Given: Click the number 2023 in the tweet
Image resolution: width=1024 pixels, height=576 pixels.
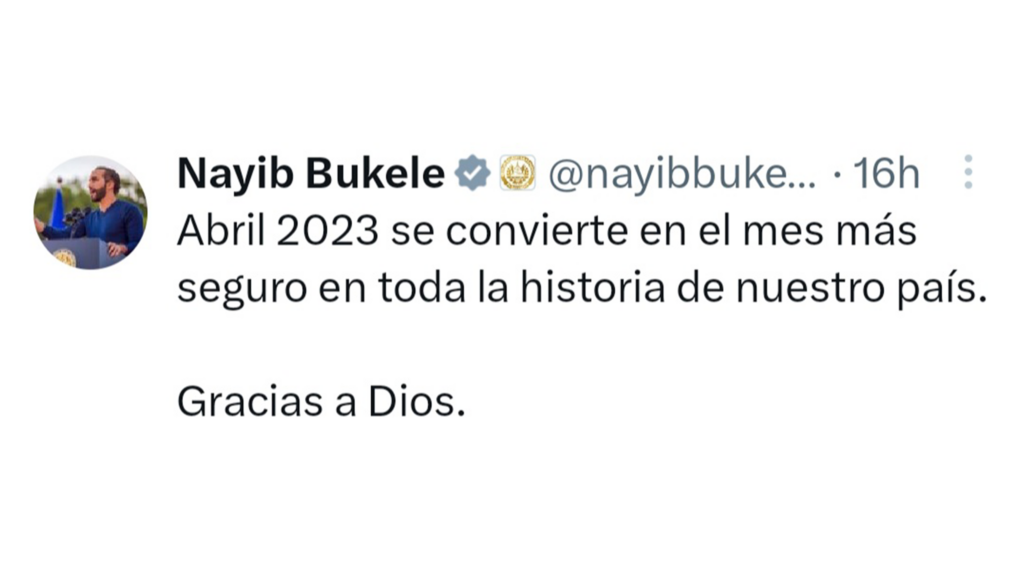Looking at the screenshot, I should tap(328, 231).
